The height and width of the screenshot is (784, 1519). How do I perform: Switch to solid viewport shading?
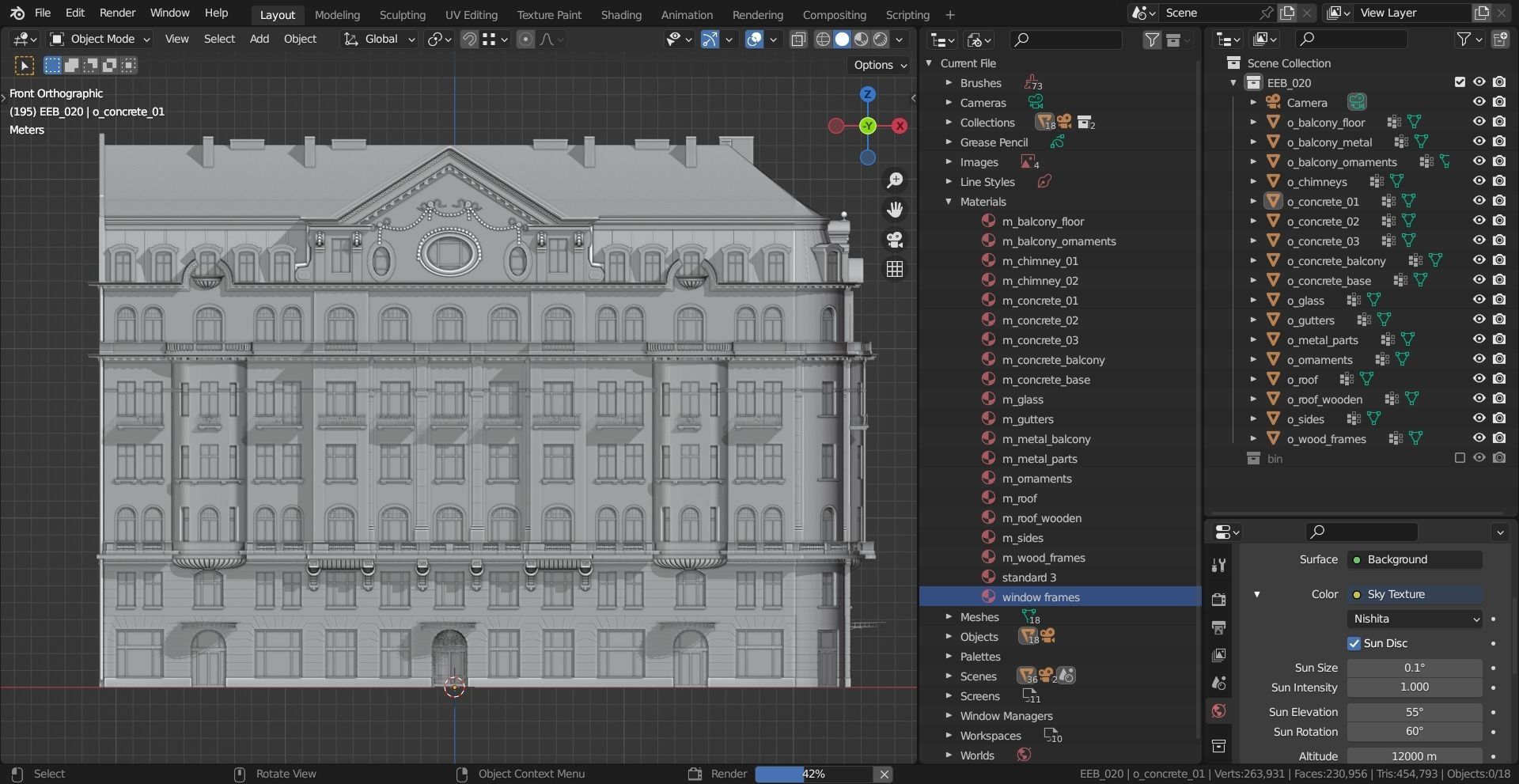tap(842, 39)
